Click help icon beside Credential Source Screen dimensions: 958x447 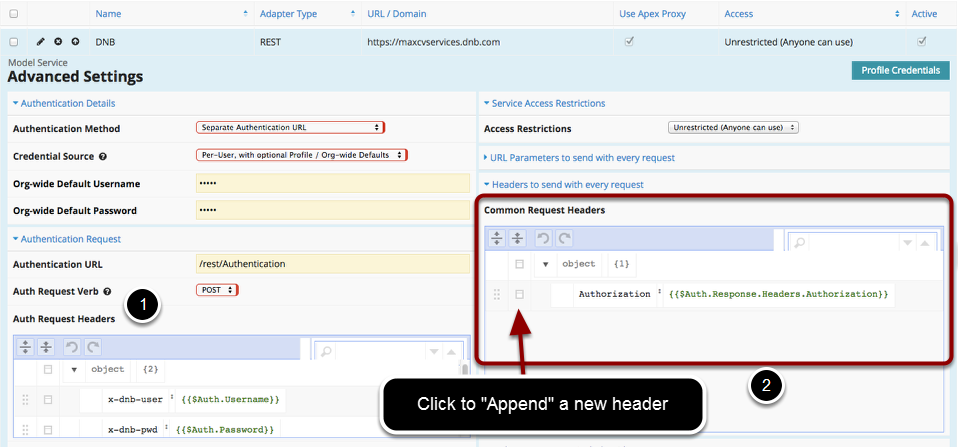tap(104, 156)
